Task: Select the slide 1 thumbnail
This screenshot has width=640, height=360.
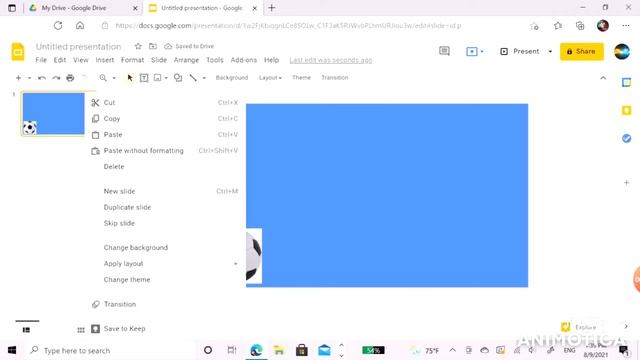Action: pyautogui.click(x=53, y=114)
